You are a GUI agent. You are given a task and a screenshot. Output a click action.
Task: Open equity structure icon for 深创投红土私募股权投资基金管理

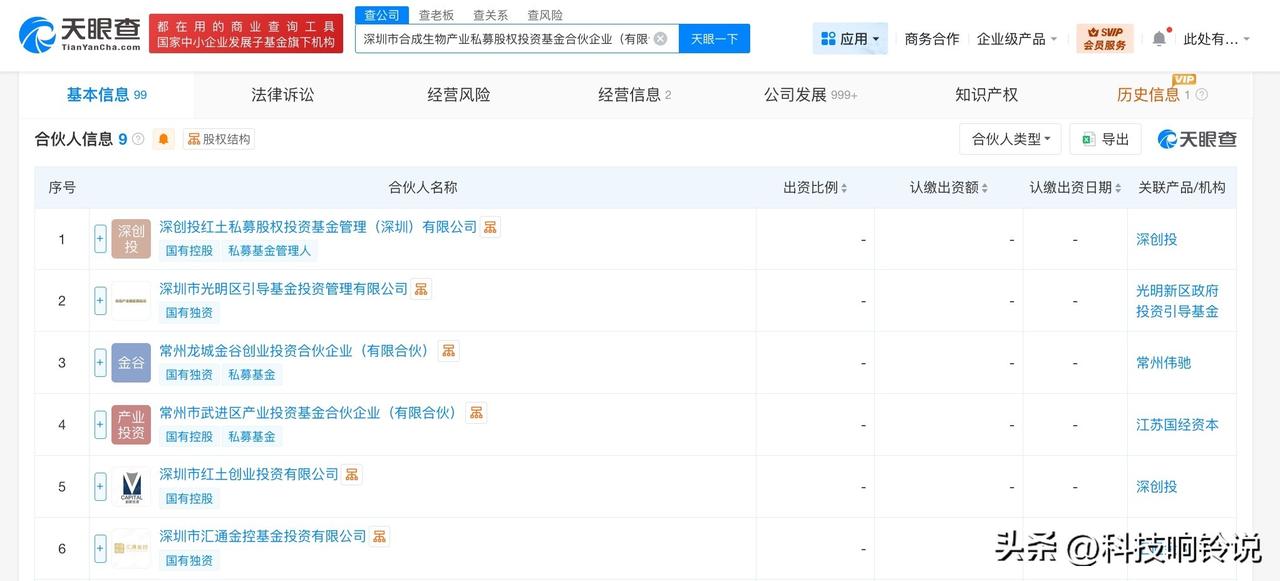pos(490,227)
